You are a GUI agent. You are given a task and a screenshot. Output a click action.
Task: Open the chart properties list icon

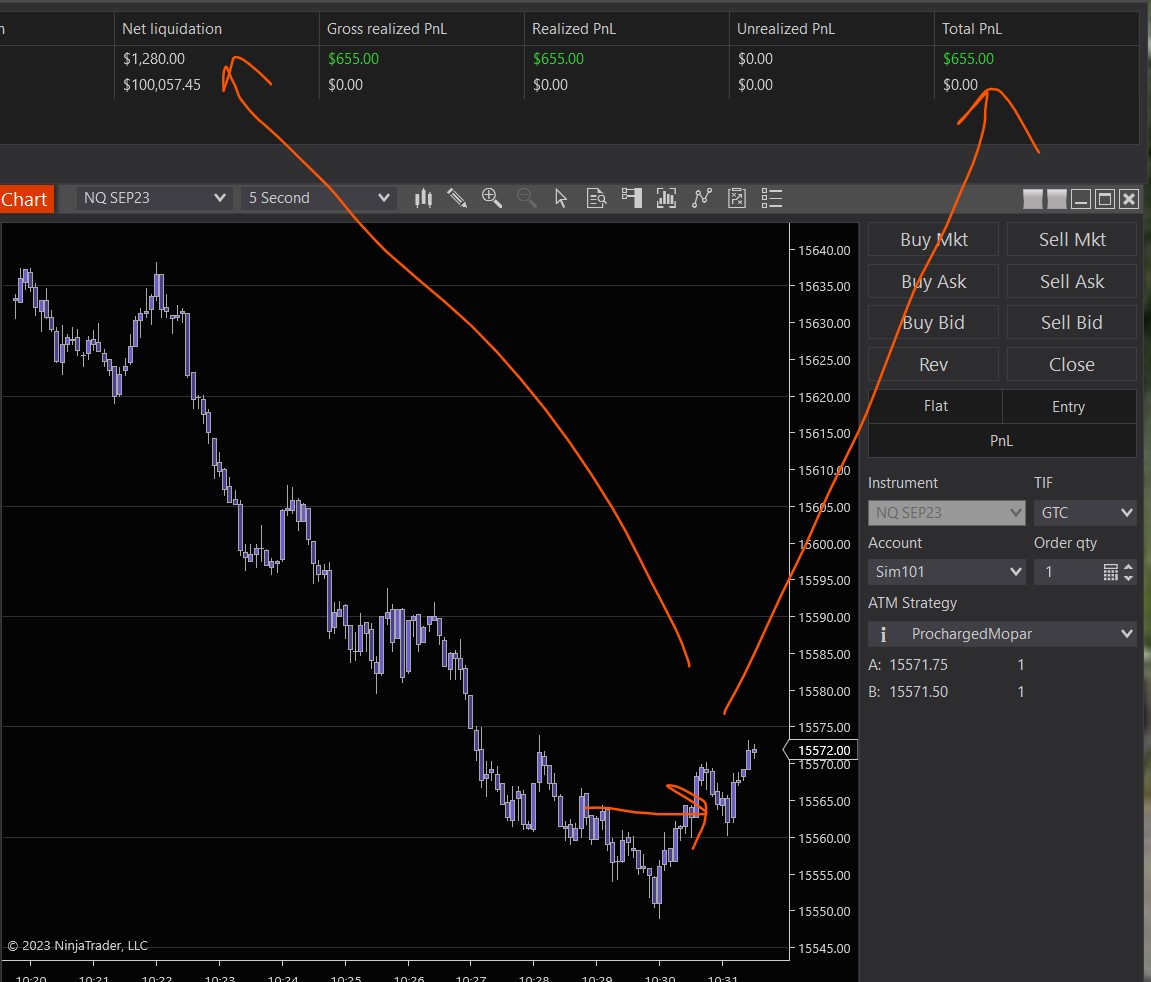point(771,198)
